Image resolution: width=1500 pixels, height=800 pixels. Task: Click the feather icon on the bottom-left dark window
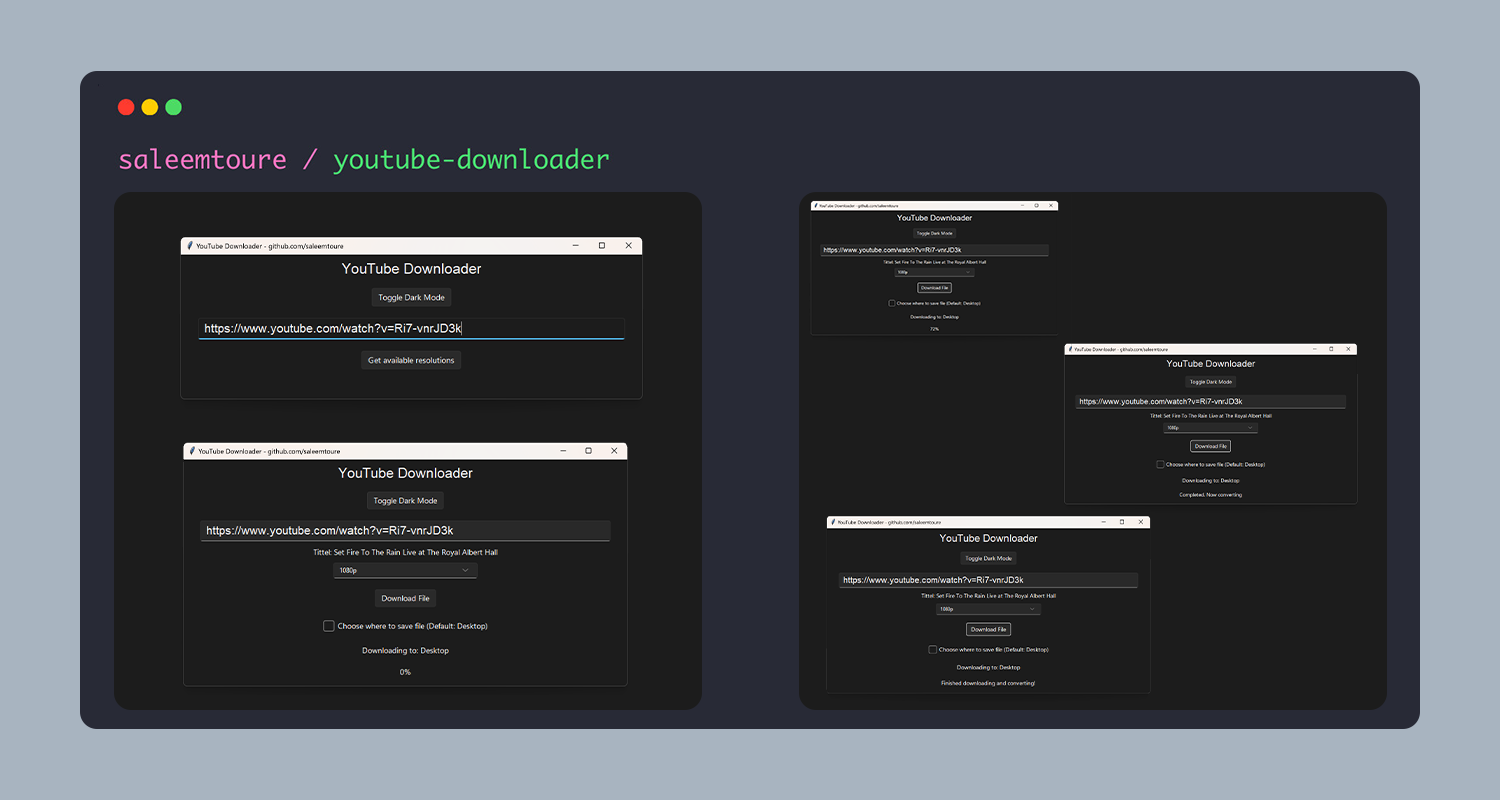pyautogui.click(x=190, y=450)
